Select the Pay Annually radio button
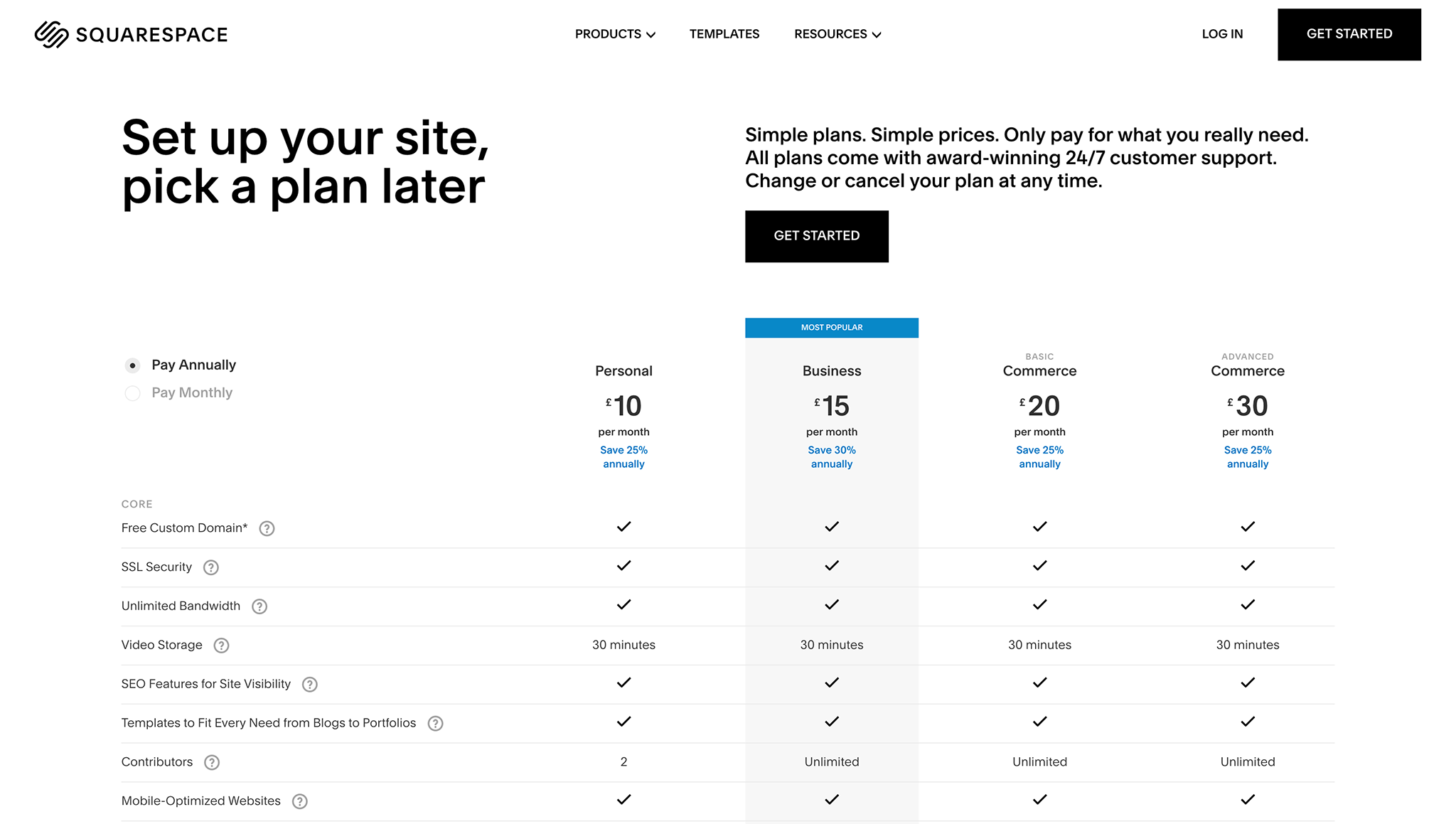This screenshot has width=1456, height=824. tap(132, 365)
